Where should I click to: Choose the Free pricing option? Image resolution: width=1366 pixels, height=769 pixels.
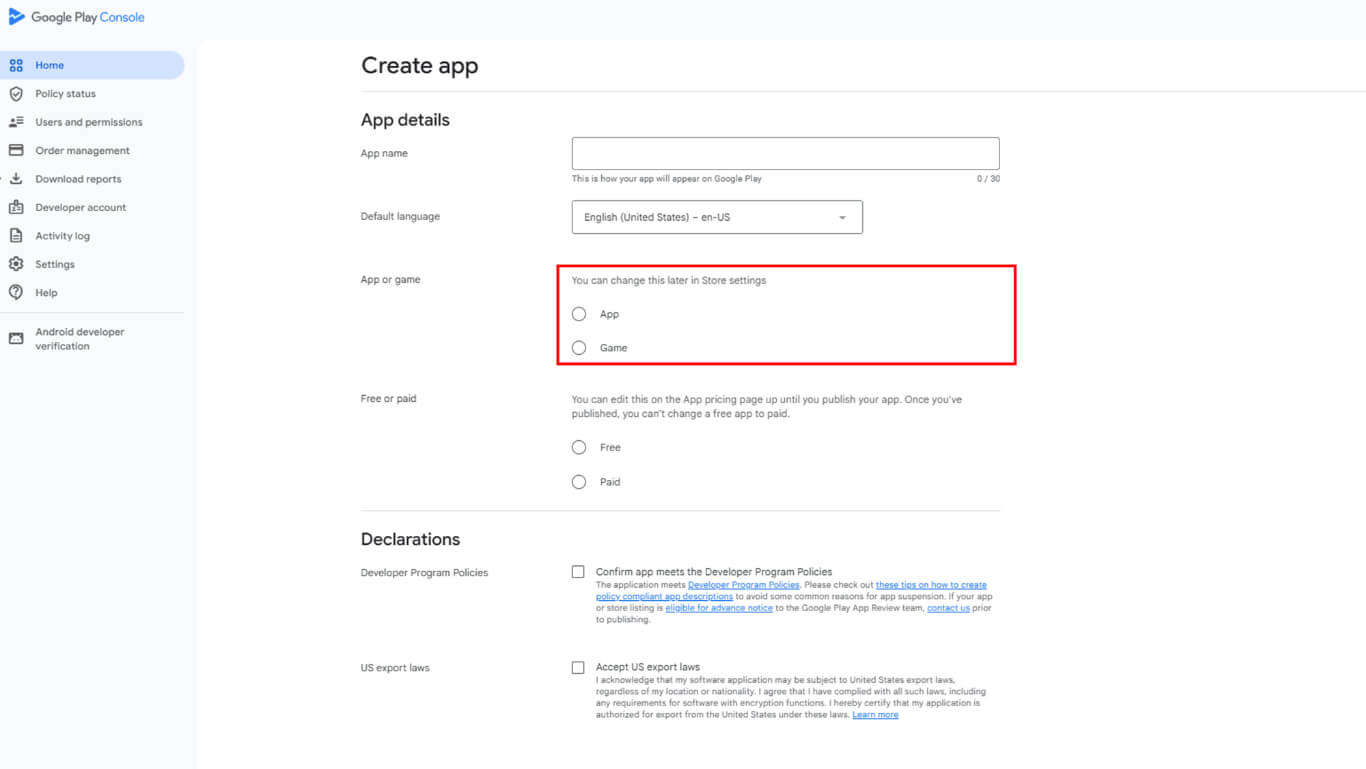(579, 447)
